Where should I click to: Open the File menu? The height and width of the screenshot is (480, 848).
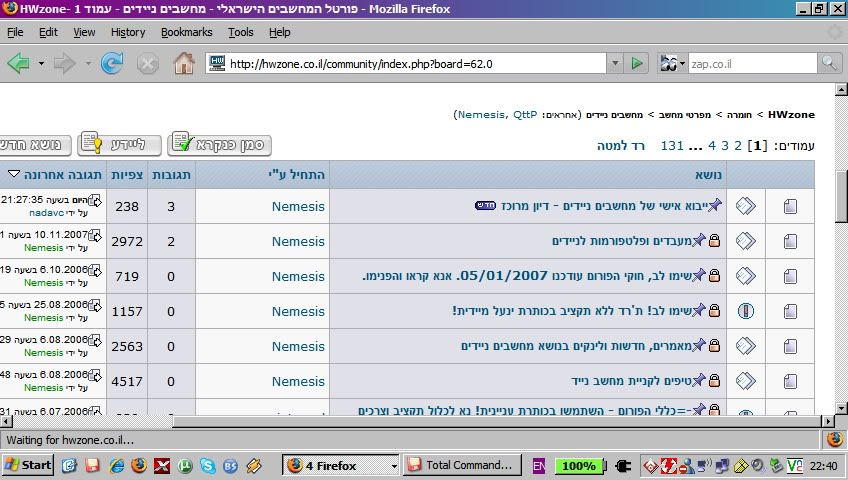pyautogui.click(x=15, y=32)
